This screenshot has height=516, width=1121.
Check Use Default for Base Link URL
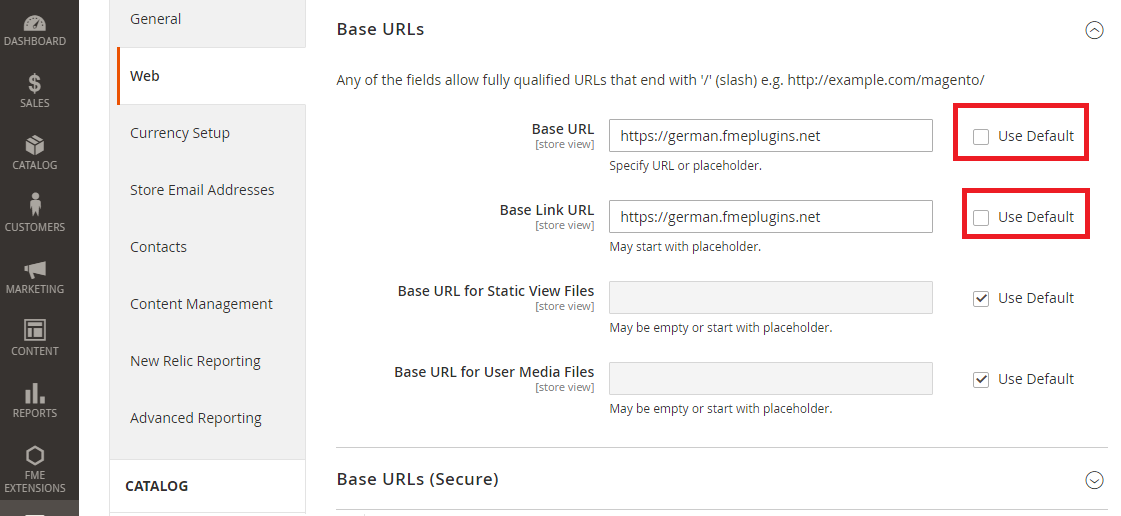point(981,217)
